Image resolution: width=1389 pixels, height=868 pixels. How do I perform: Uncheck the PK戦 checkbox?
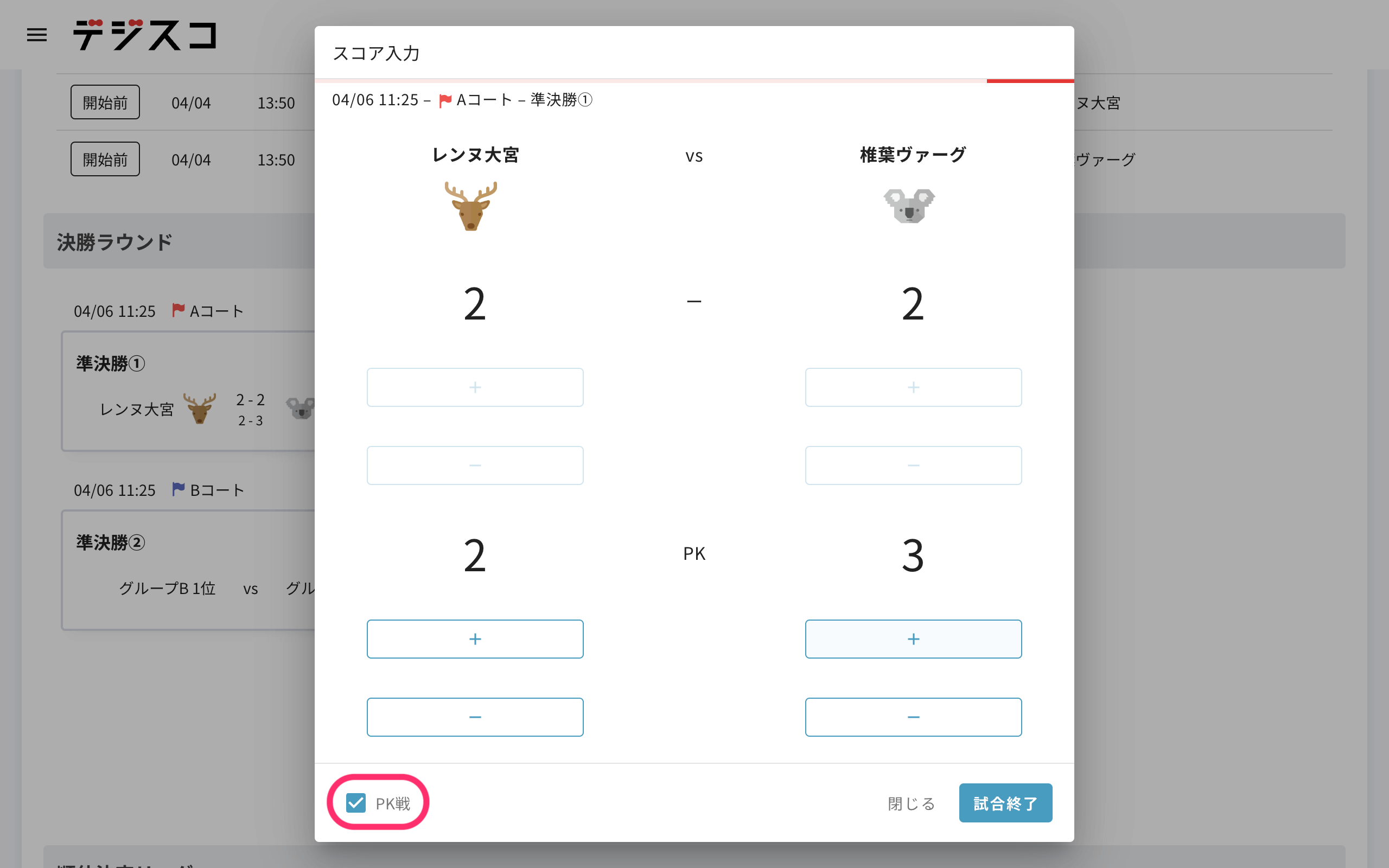click(356, 802)
